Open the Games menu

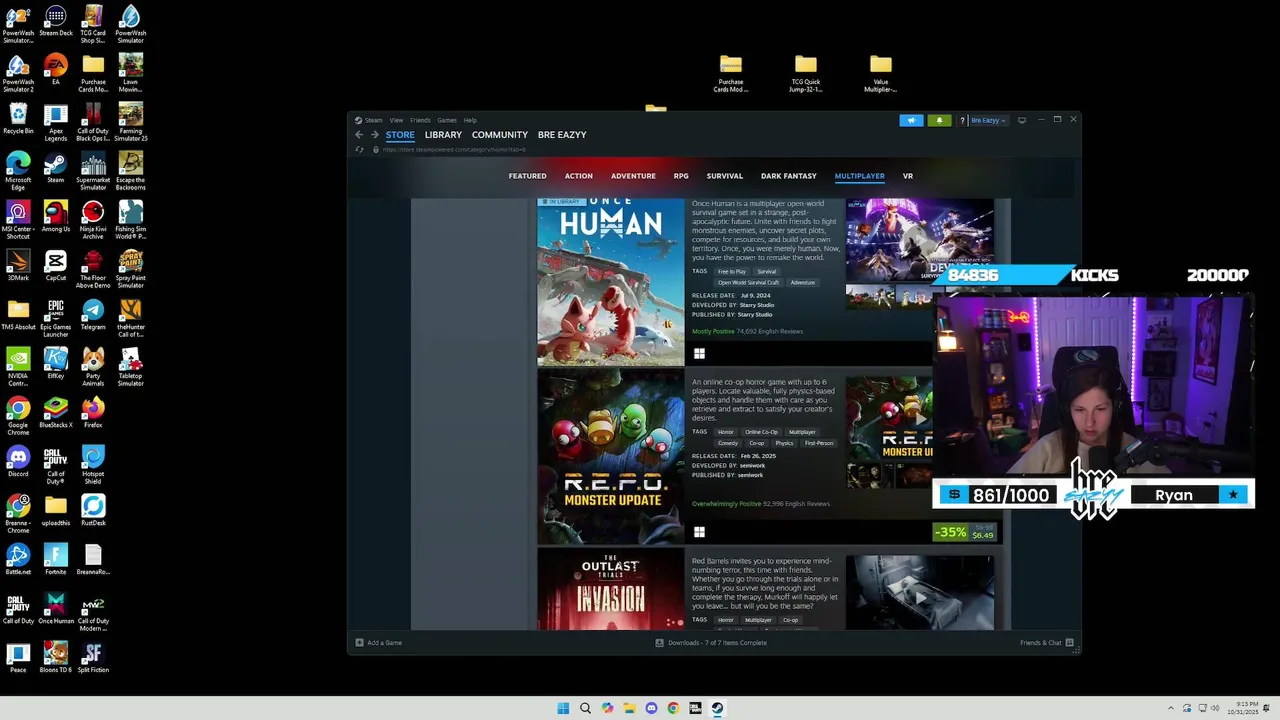pyautogui.click(x=447, y=120)
